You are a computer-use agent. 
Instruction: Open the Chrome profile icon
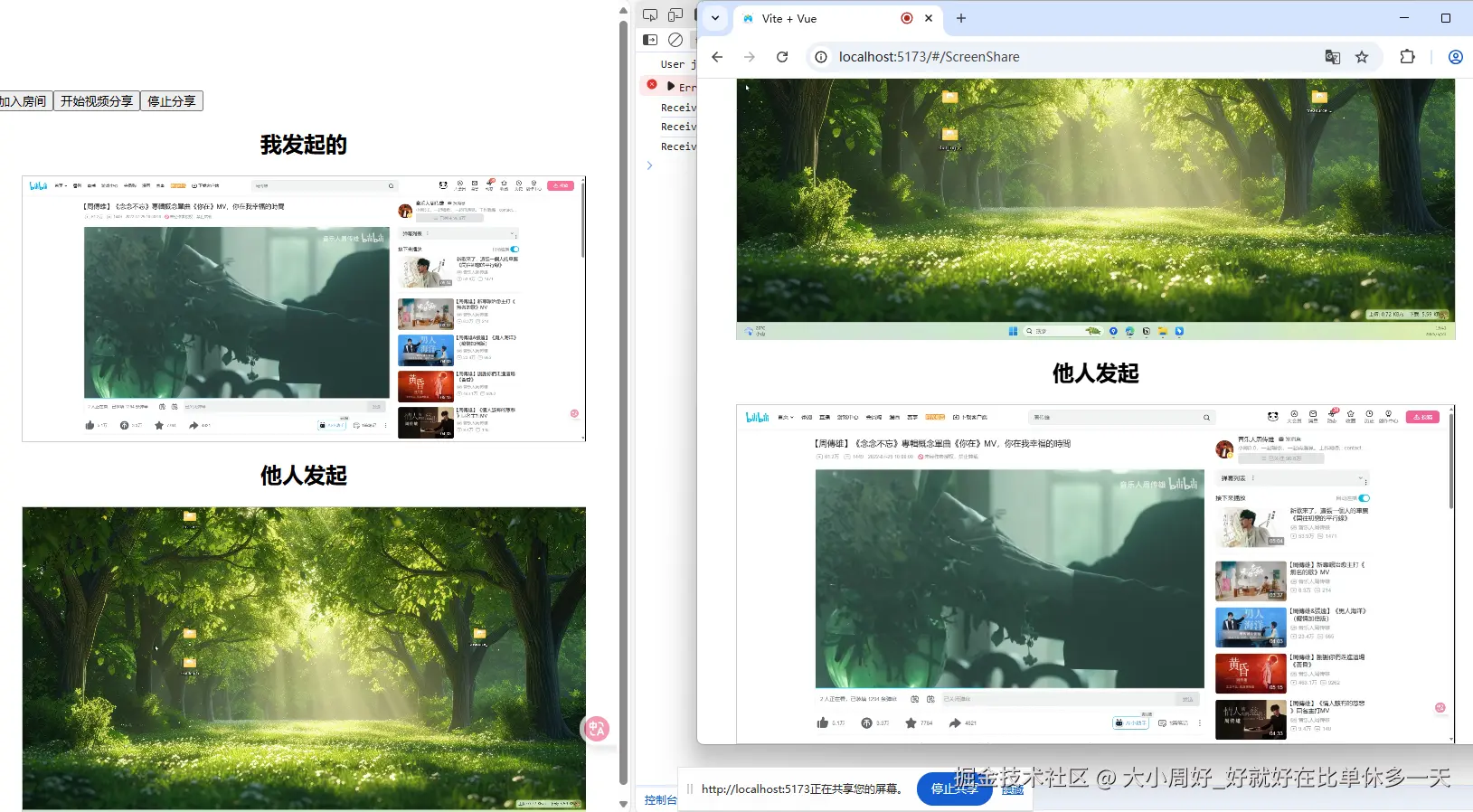[1456, 57]
